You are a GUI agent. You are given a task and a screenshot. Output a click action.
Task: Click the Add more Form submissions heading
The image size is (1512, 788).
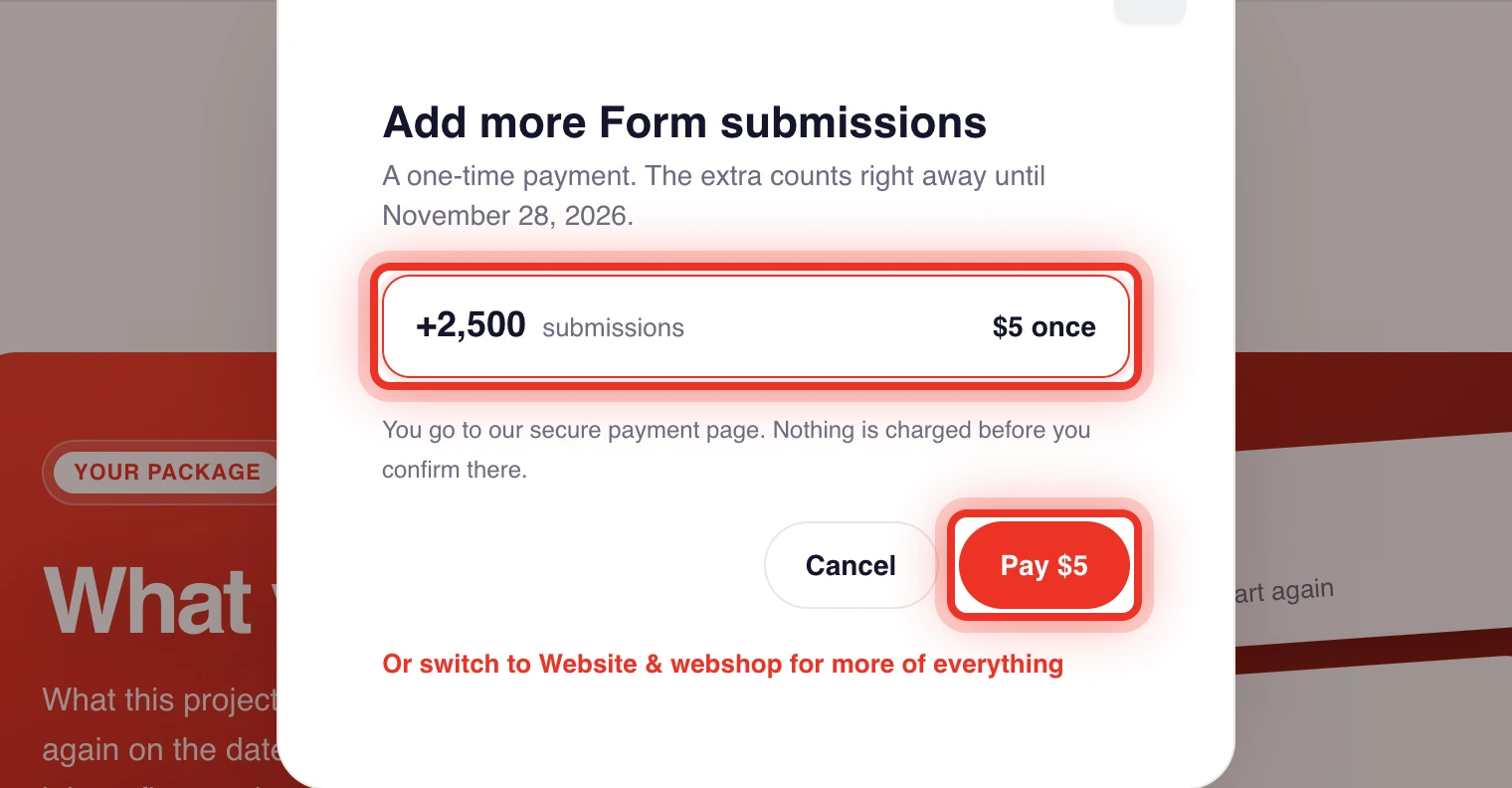point(684,122)
